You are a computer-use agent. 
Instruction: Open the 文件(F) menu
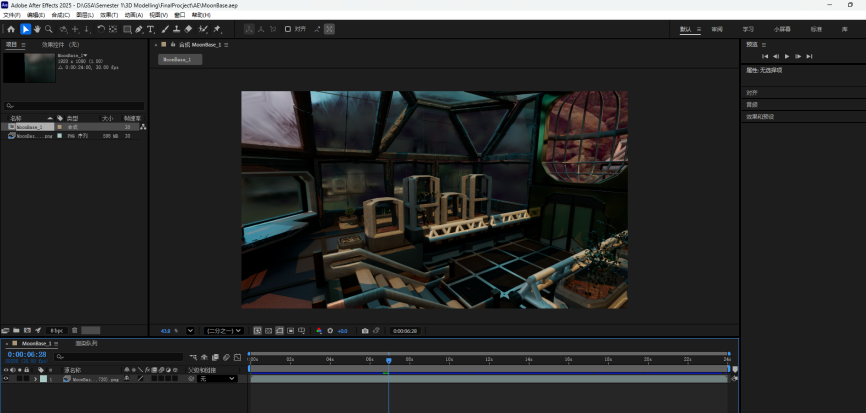click(x=12, y=15)
